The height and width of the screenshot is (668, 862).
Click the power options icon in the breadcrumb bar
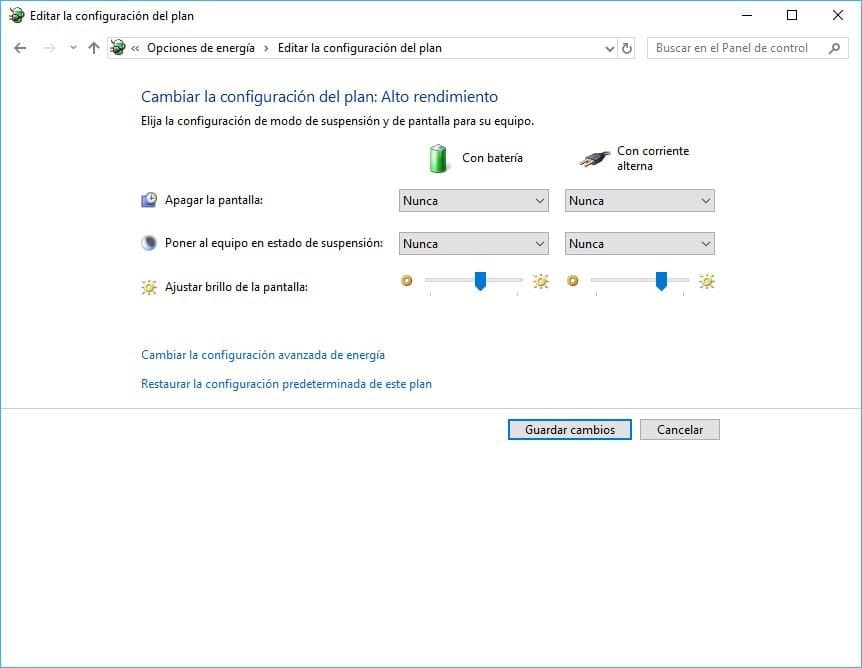pos(118,47)
